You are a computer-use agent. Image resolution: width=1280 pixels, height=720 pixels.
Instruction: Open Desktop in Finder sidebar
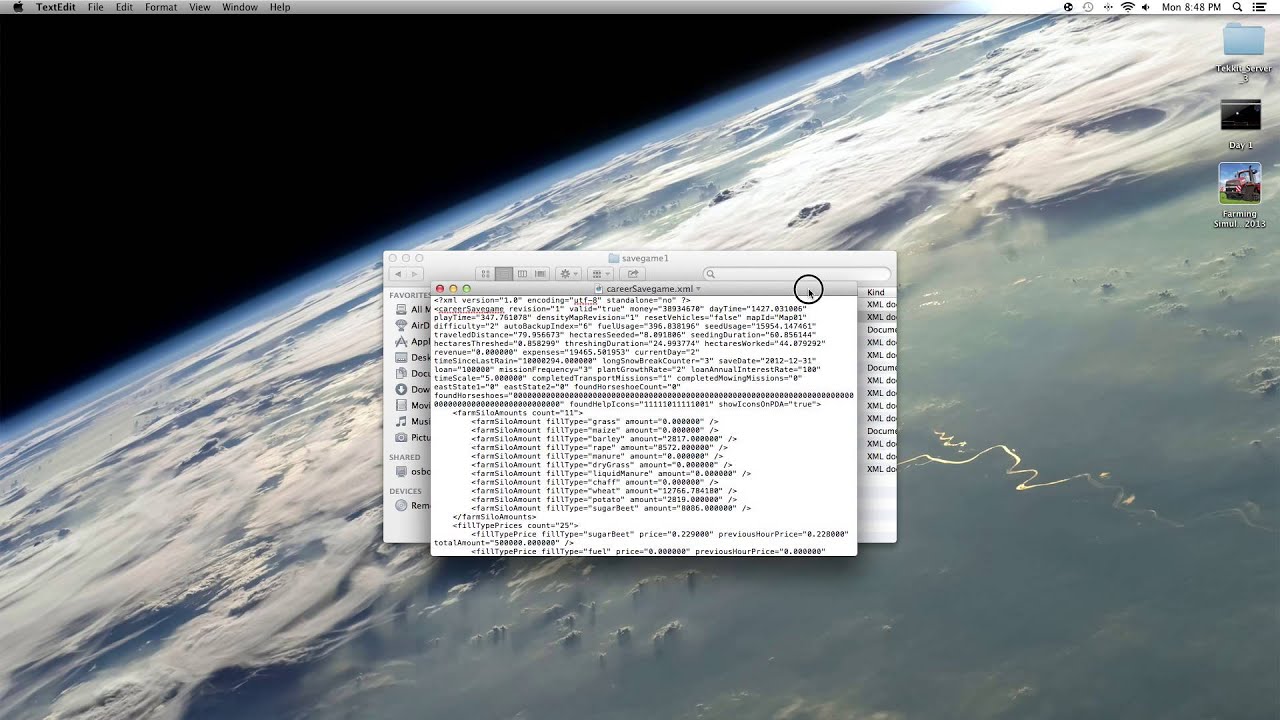[413, 358]
